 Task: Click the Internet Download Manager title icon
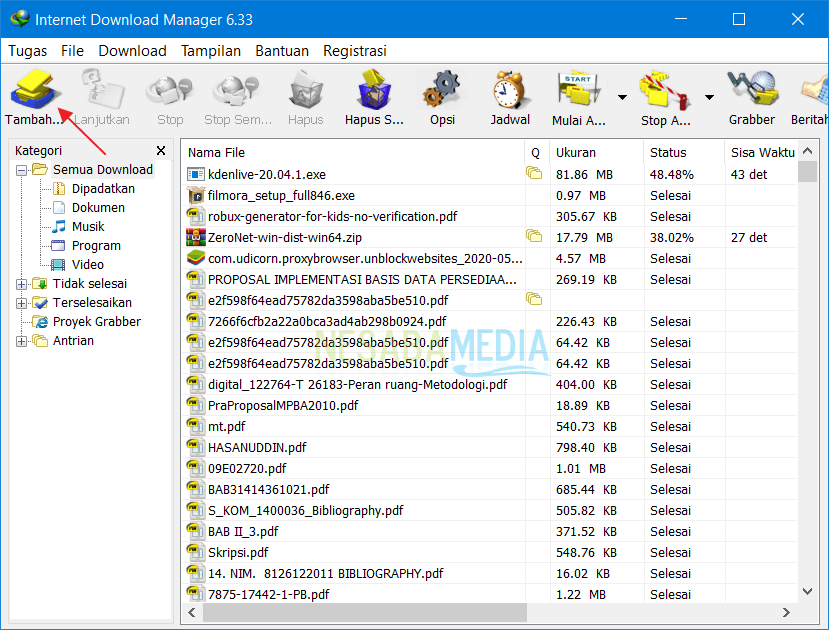pos(20,19)
